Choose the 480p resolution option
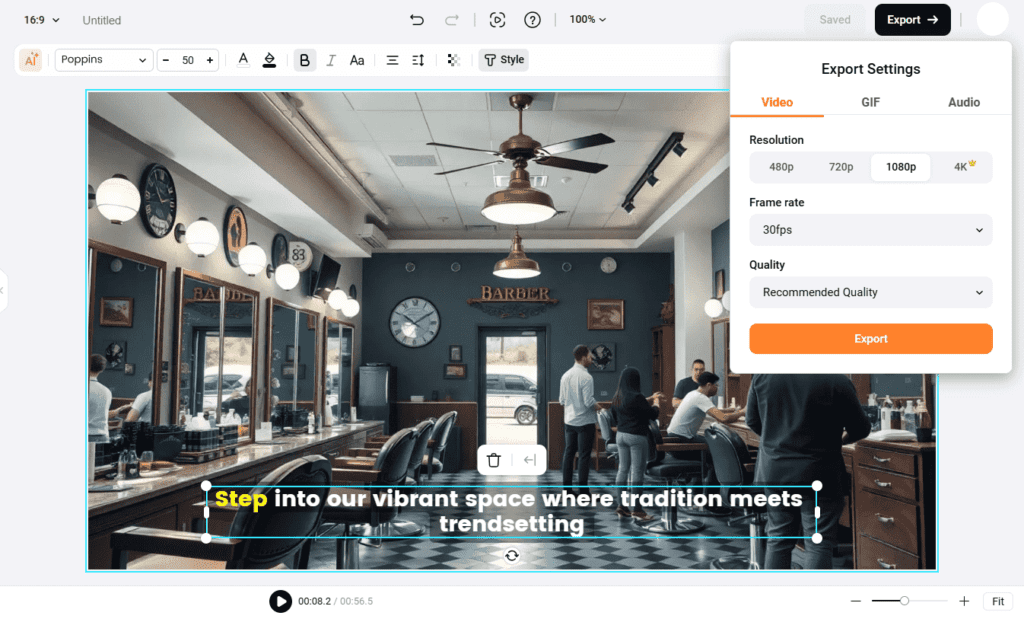This screenshot has height=622, width=1024. pyautogui.click(x=781, y=167)
